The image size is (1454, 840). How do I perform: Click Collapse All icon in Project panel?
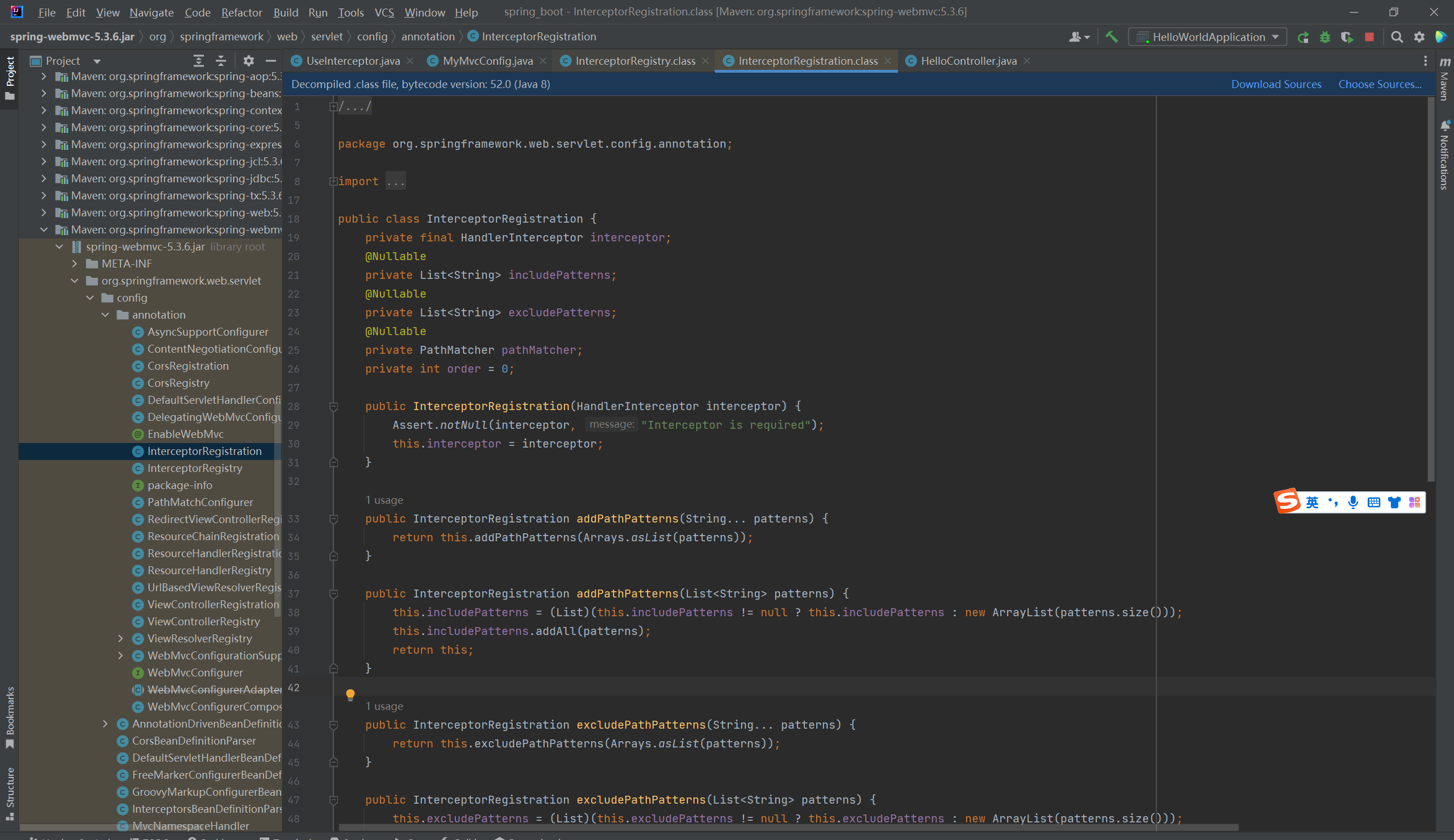point(221,61)
